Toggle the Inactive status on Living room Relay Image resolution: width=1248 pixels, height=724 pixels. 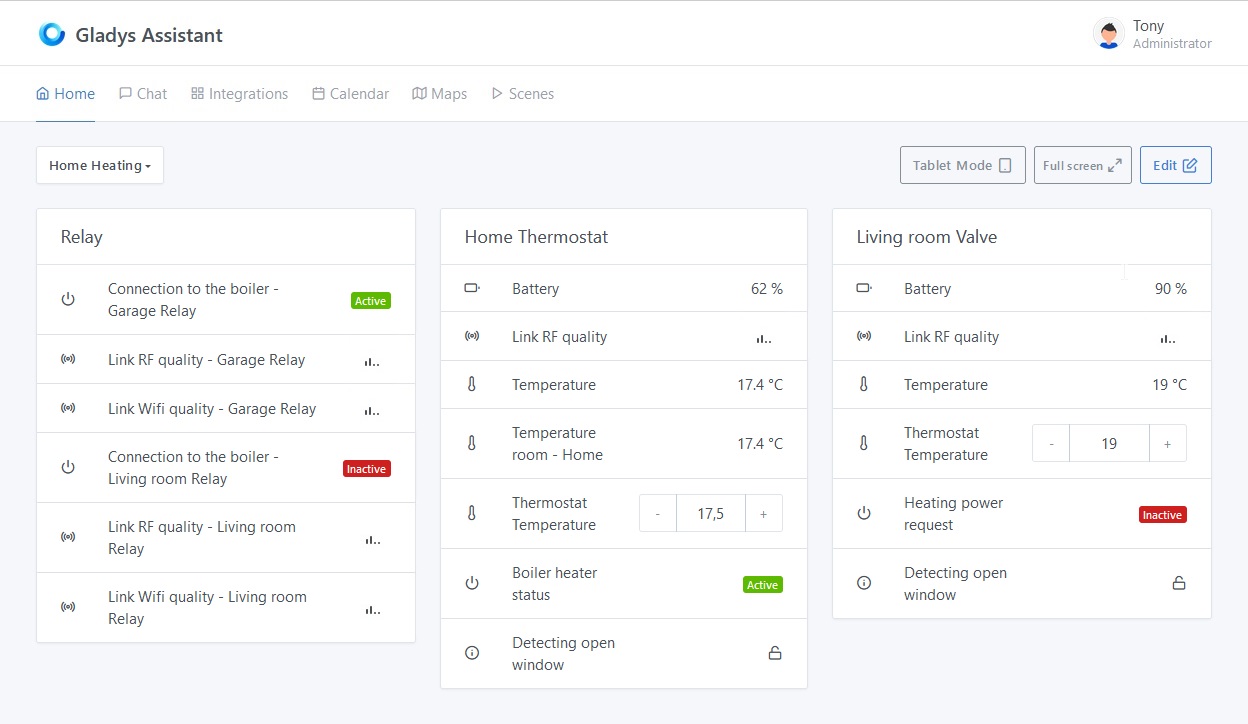click(366, 467)
